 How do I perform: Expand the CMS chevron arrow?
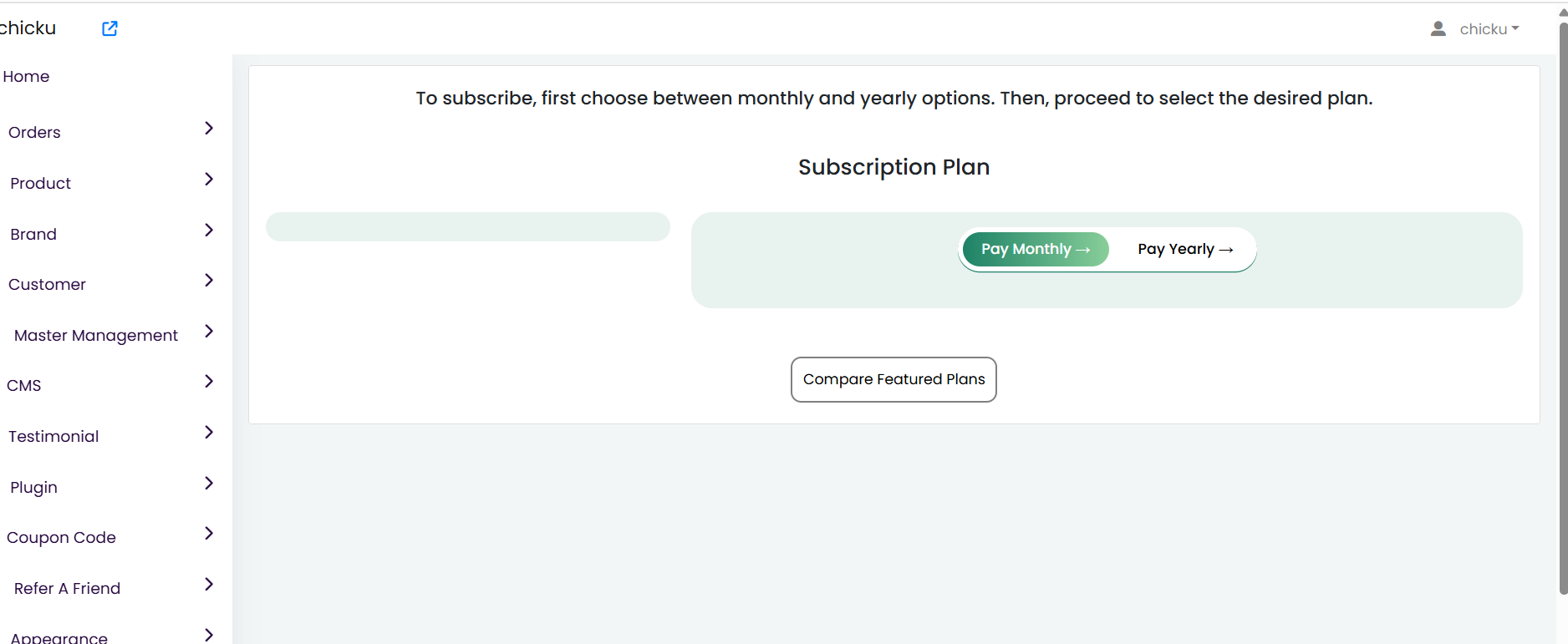(209, 381)
